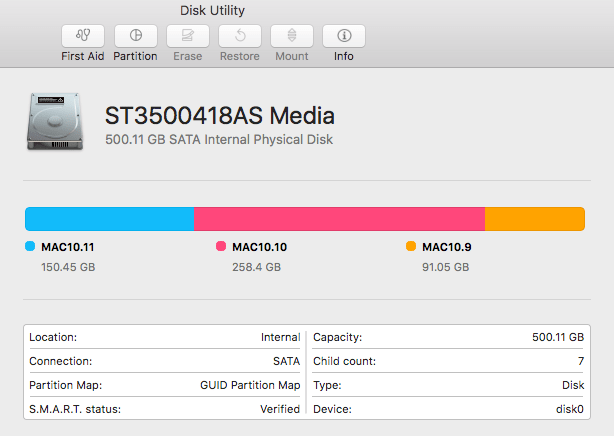Select the pink MAC10.10 bar segment
The height and width of the screenshot is (436, 614).
(340, 219)
